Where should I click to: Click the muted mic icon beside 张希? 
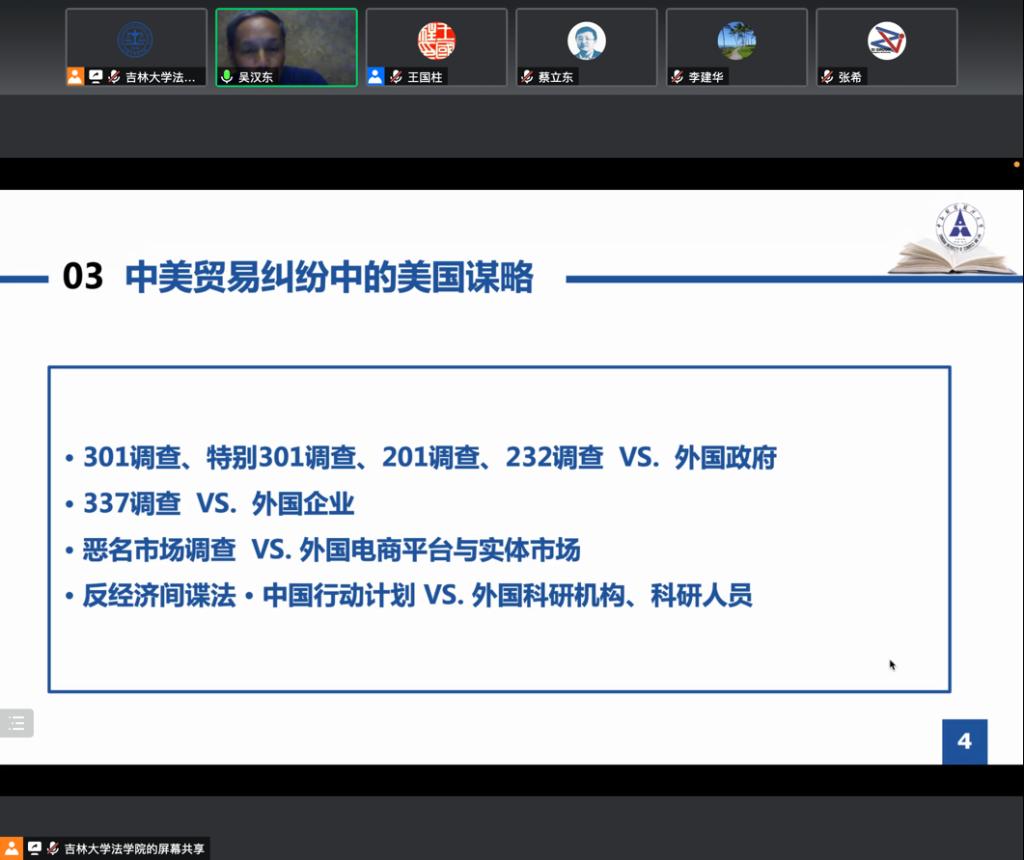827,77
